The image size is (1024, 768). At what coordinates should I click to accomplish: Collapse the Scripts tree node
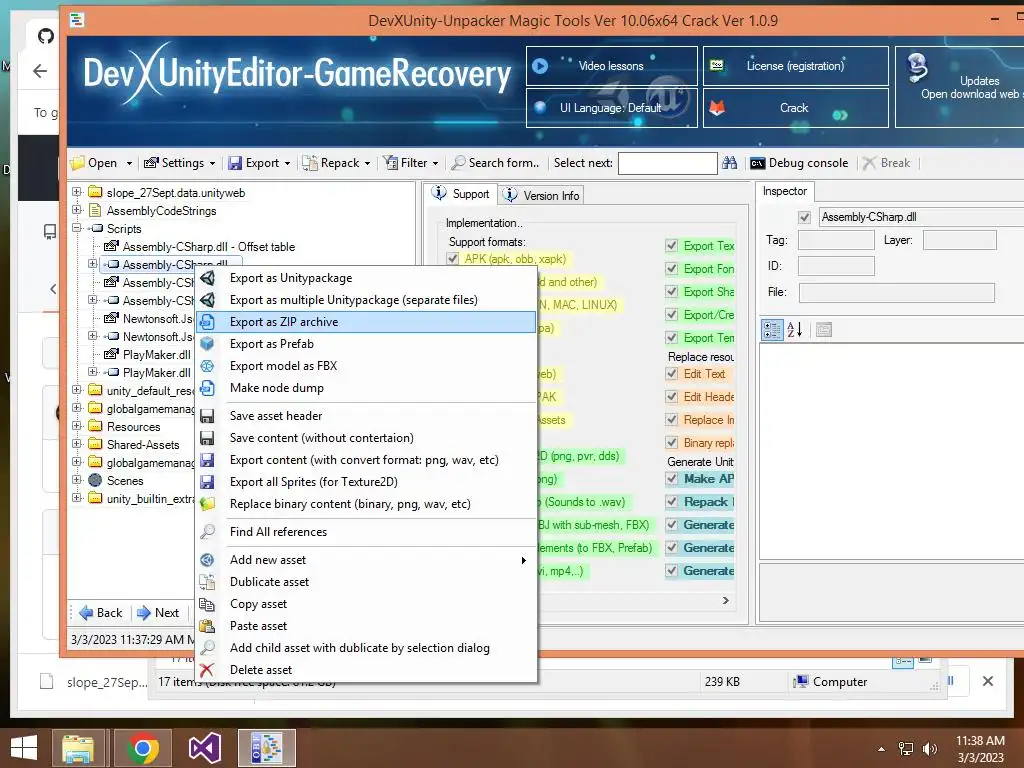(x=76, y=228)
